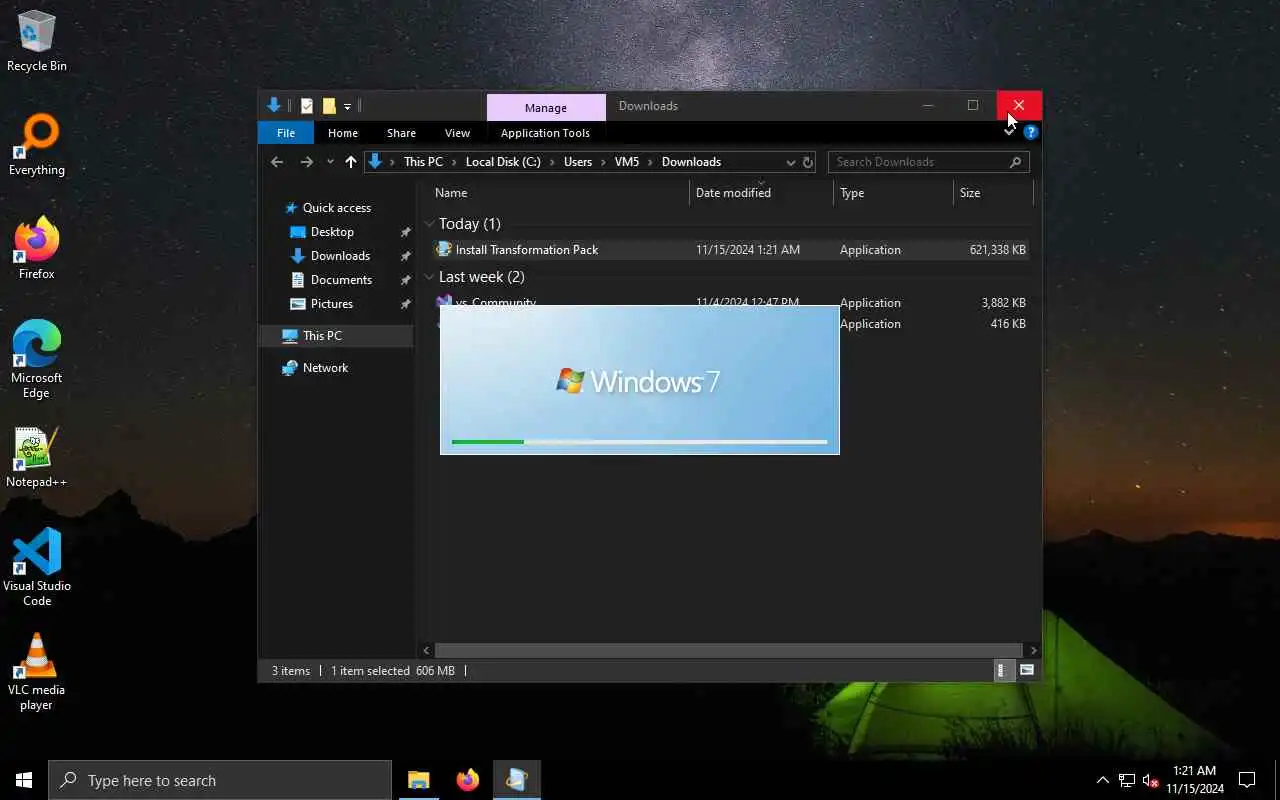1280x800 pixels.
Task: Launch the Everything search desktop shortcut
Action: [x=37, y=146]
